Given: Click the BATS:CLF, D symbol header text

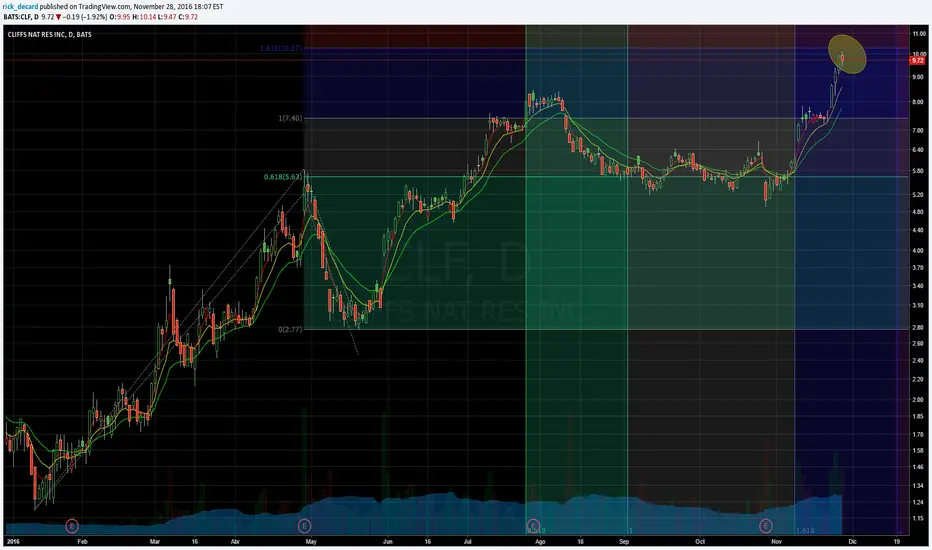Looking at the screenshot, I should pyautogui.click(x=21, y=17).
